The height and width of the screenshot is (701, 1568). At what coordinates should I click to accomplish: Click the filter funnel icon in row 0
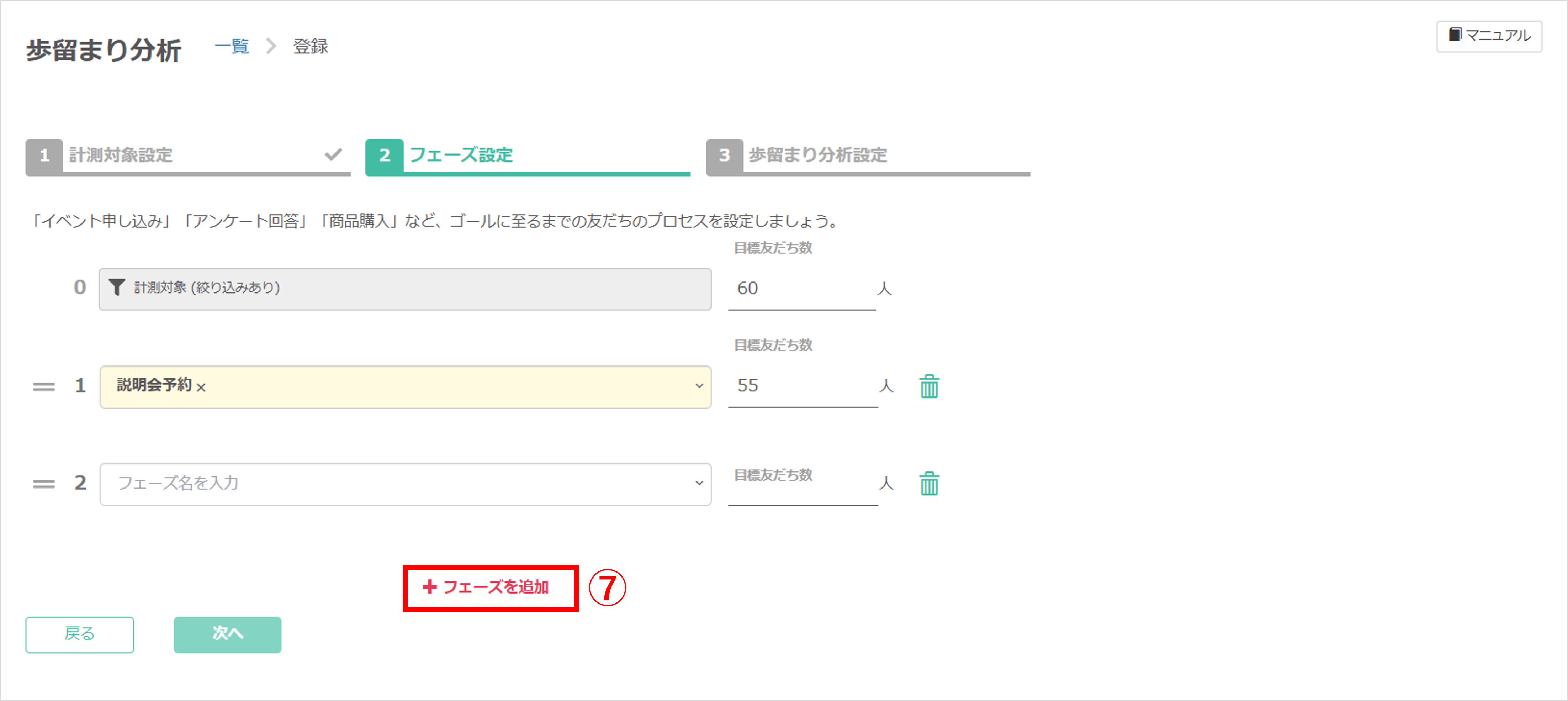pos(116,288)
